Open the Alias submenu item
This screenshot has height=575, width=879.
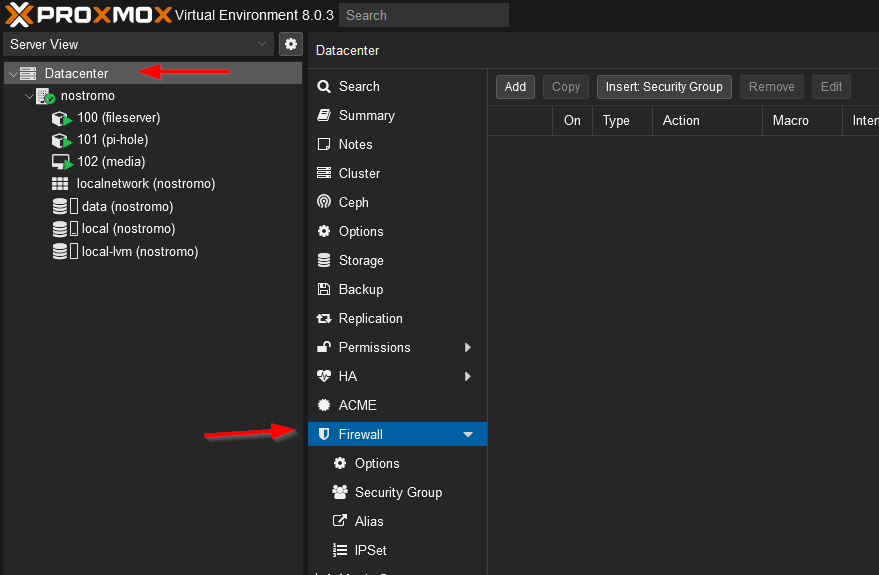tap(397, 521)
